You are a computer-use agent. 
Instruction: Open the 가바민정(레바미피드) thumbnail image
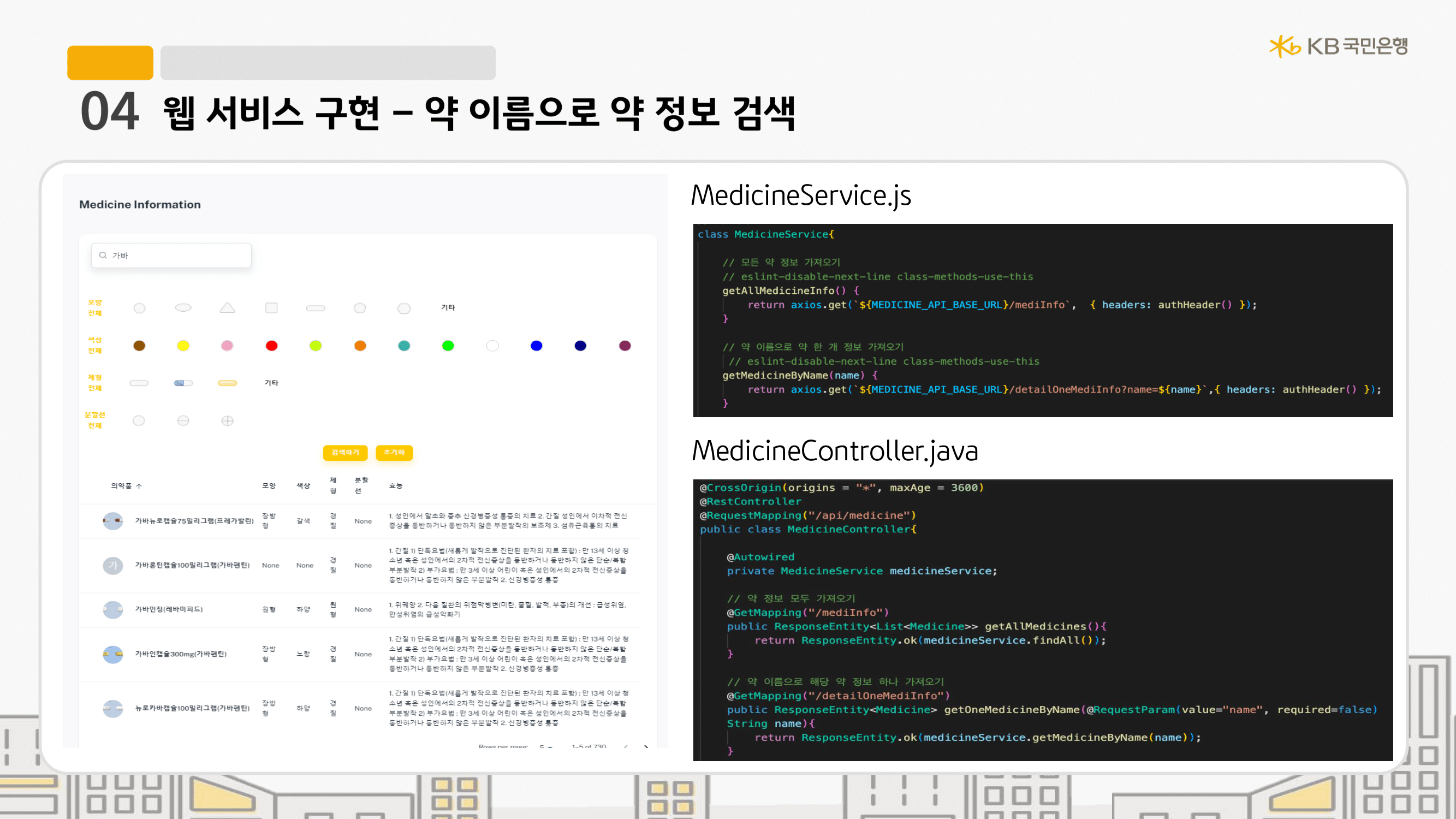click(112, 609)
